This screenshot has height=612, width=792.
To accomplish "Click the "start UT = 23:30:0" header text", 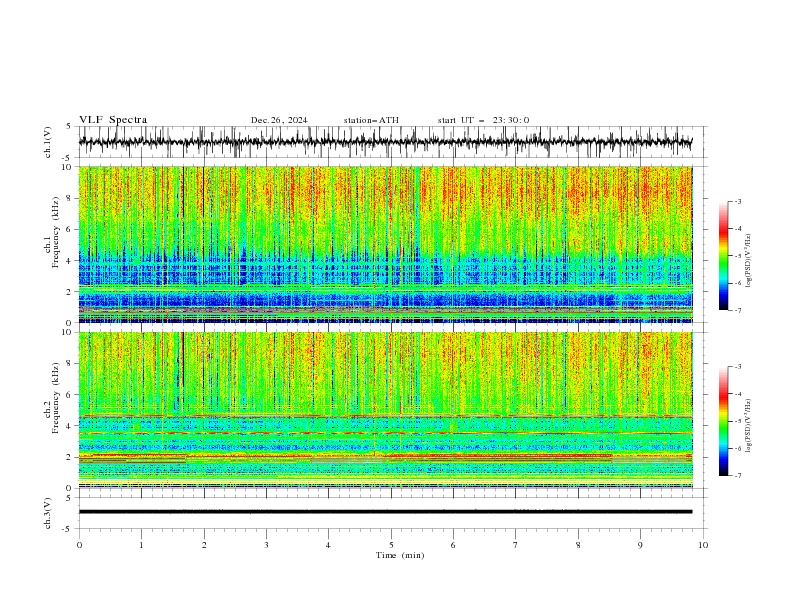I will pos(483,120).
